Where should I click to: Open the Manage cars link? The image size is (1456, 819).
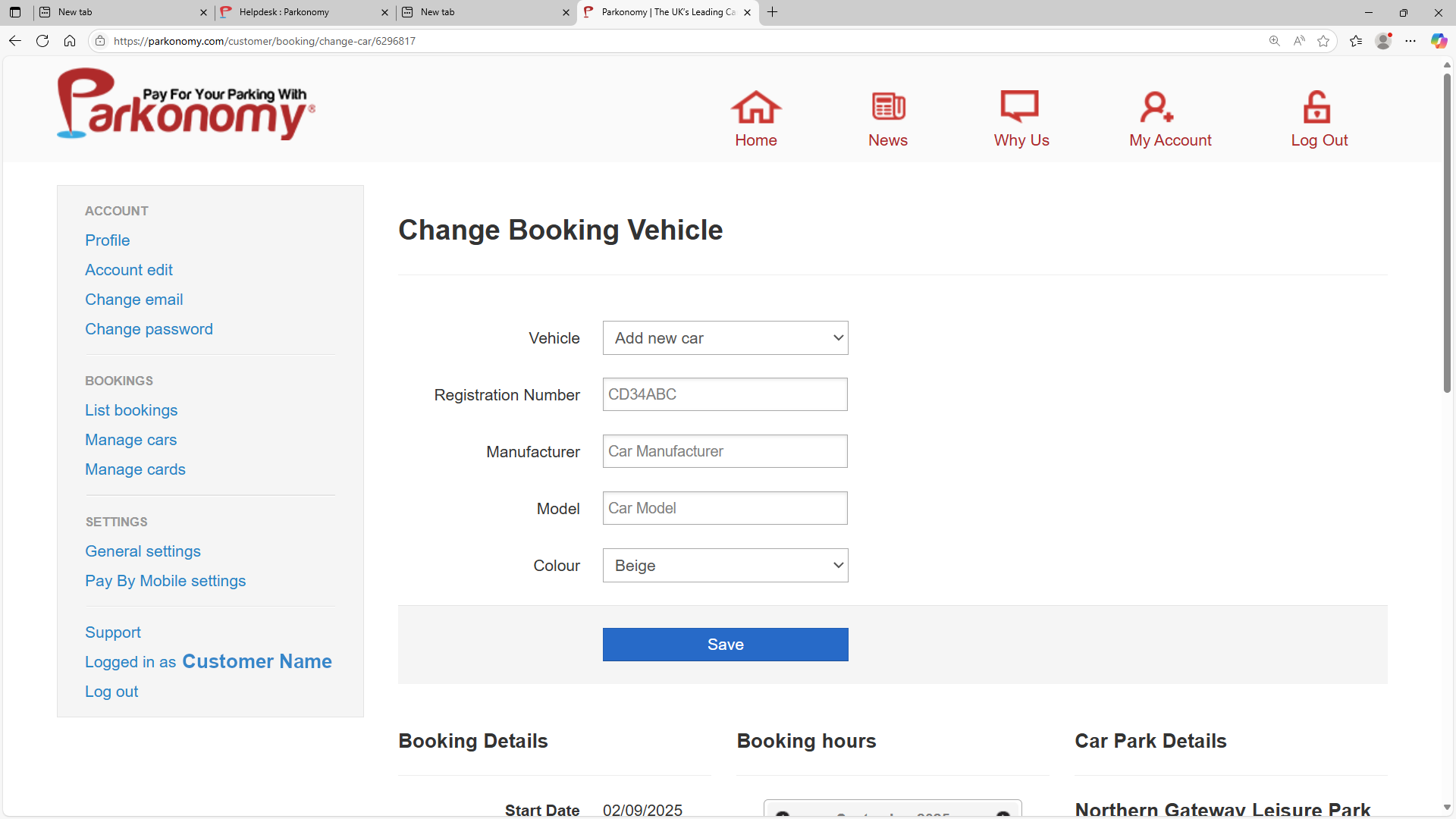coord(130,440)
